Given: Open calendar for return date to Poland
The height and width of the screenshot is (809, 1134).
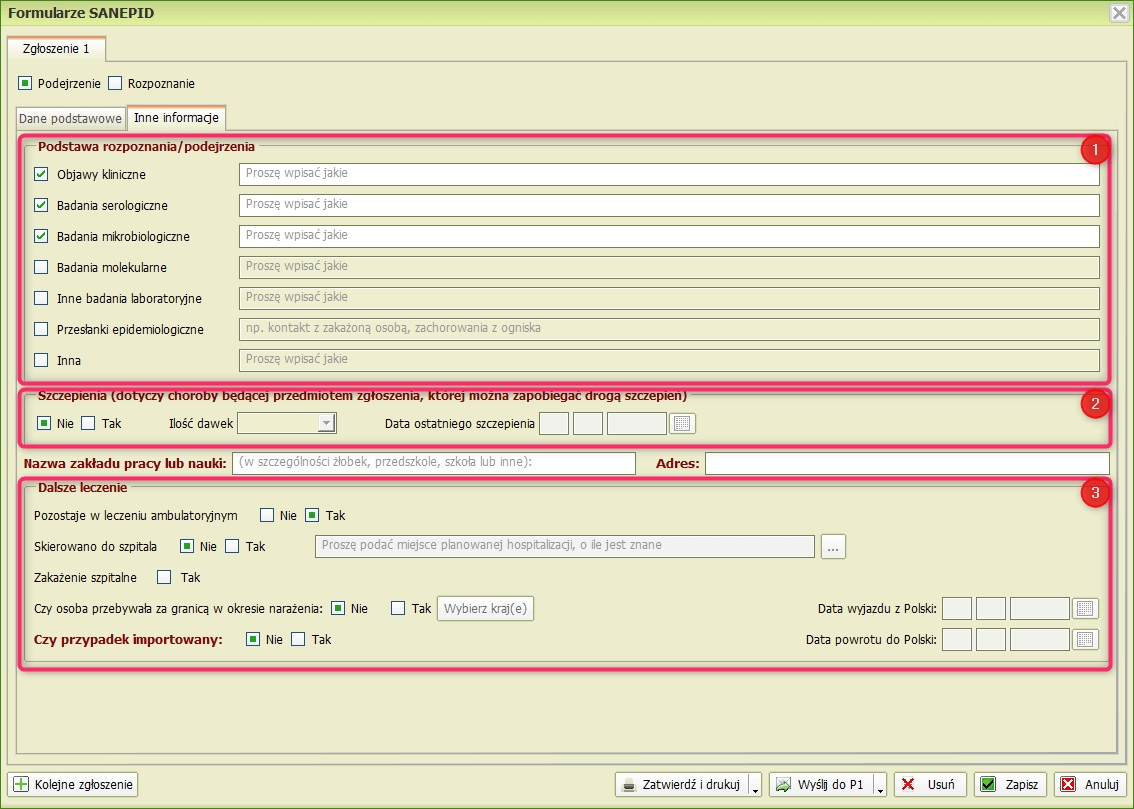Looking at the screenshot, I should (1085, 639).
